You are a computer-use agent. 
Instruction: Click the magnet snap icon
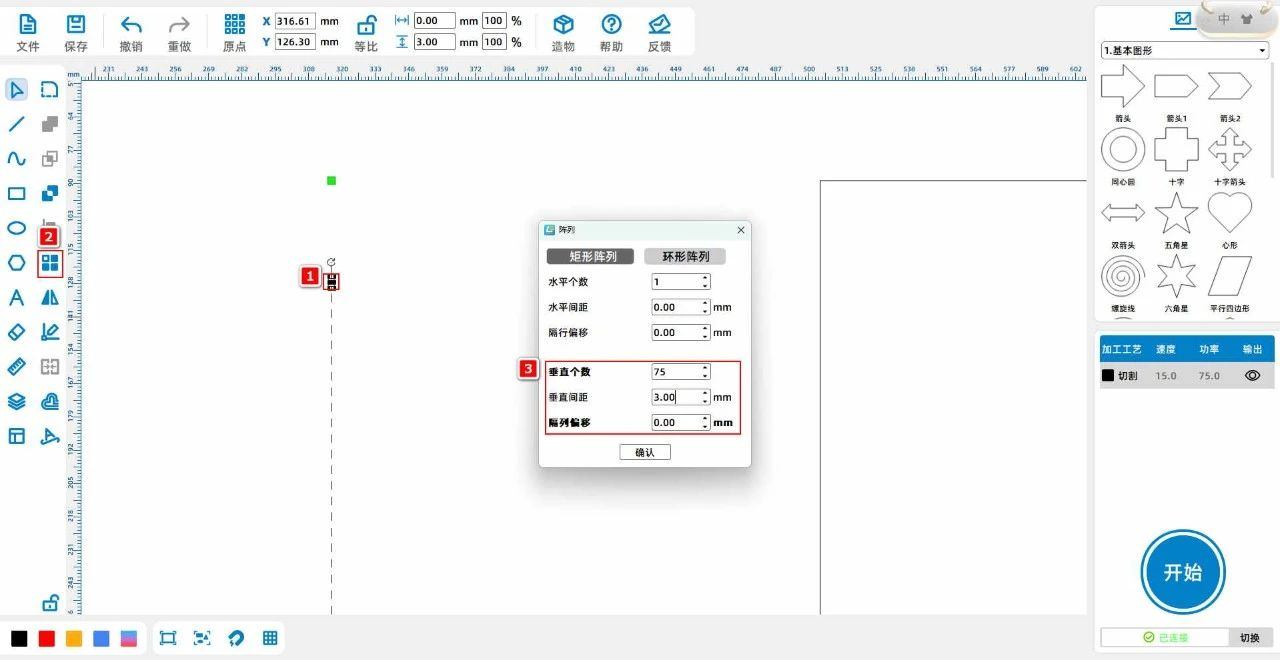pos(236,638)
